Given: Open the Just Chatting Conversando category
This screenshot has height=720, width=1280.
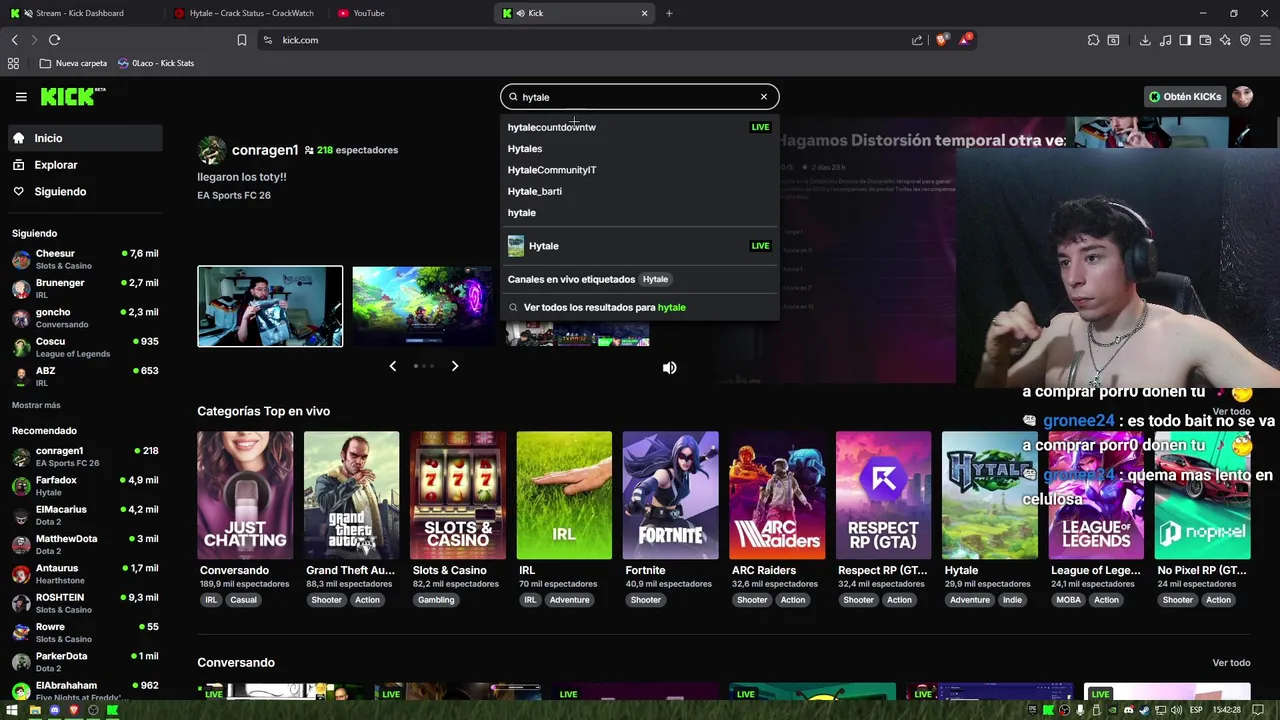Looking at the screenshot, I should [245, 495].
